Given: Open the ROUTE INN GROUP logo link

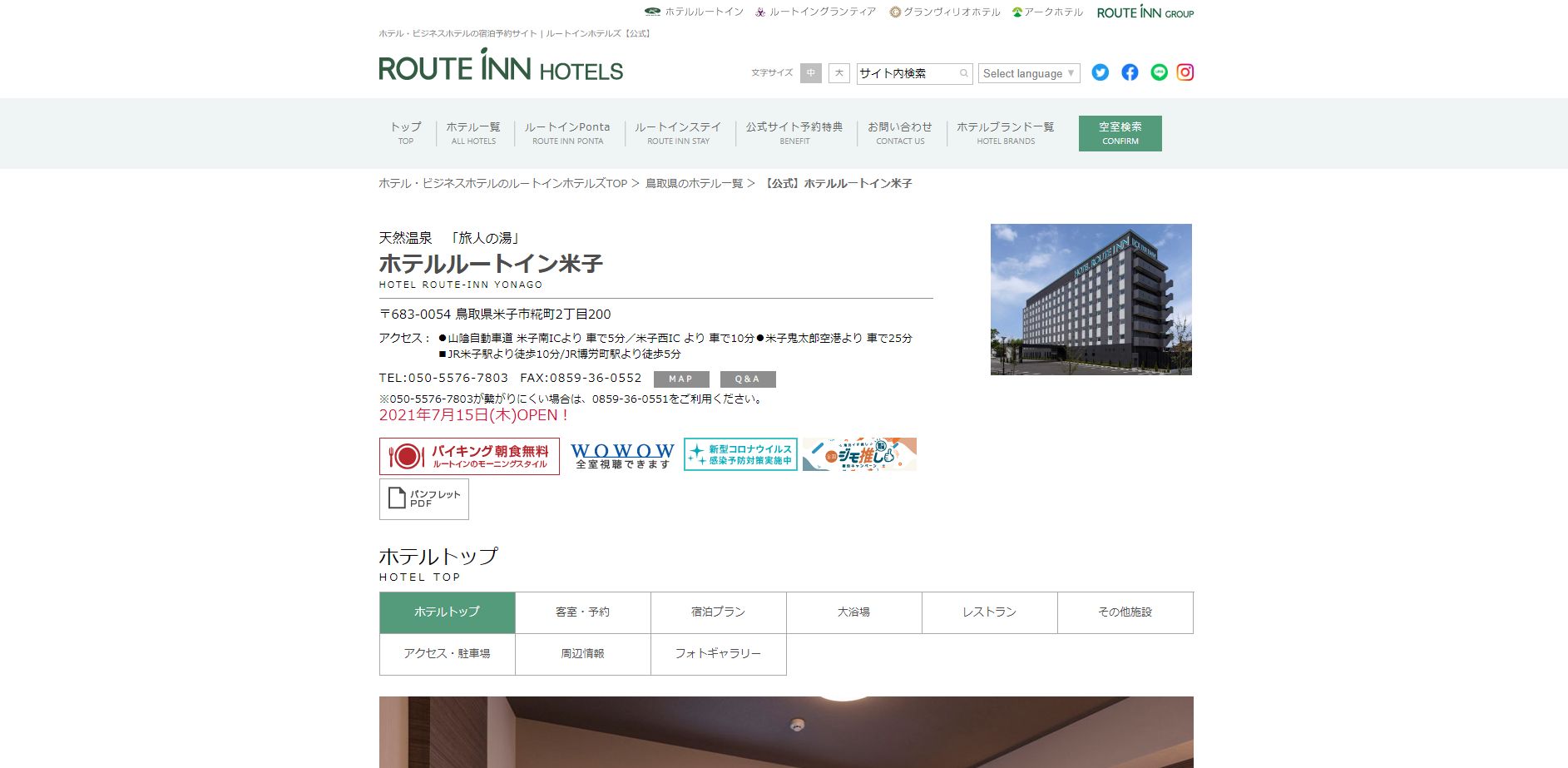Looking at the screenshot, I should click(x=1145, y=12).
